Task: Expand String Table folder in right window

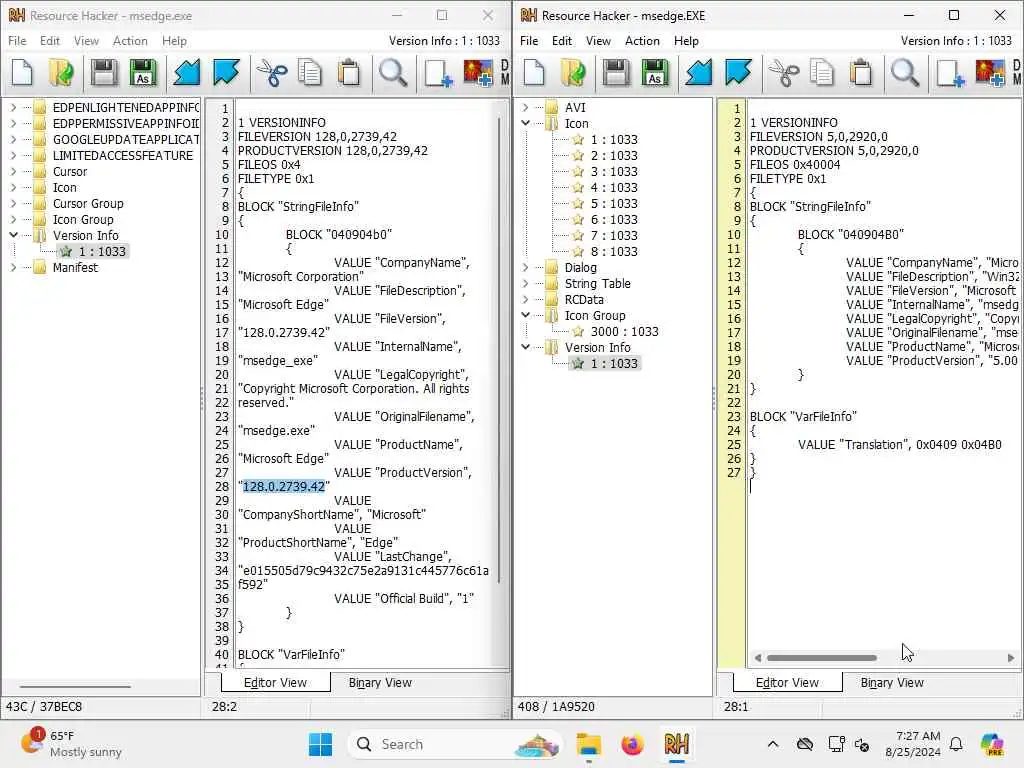Action: point(525,283)
